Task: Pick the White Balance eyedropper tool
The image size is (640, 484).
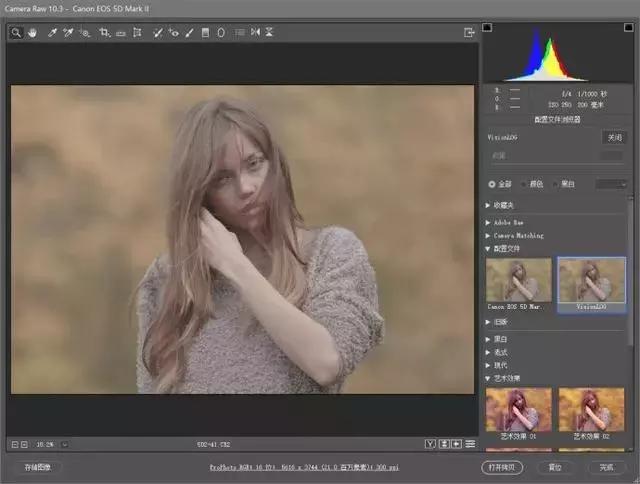Action: tap(51, 33)
